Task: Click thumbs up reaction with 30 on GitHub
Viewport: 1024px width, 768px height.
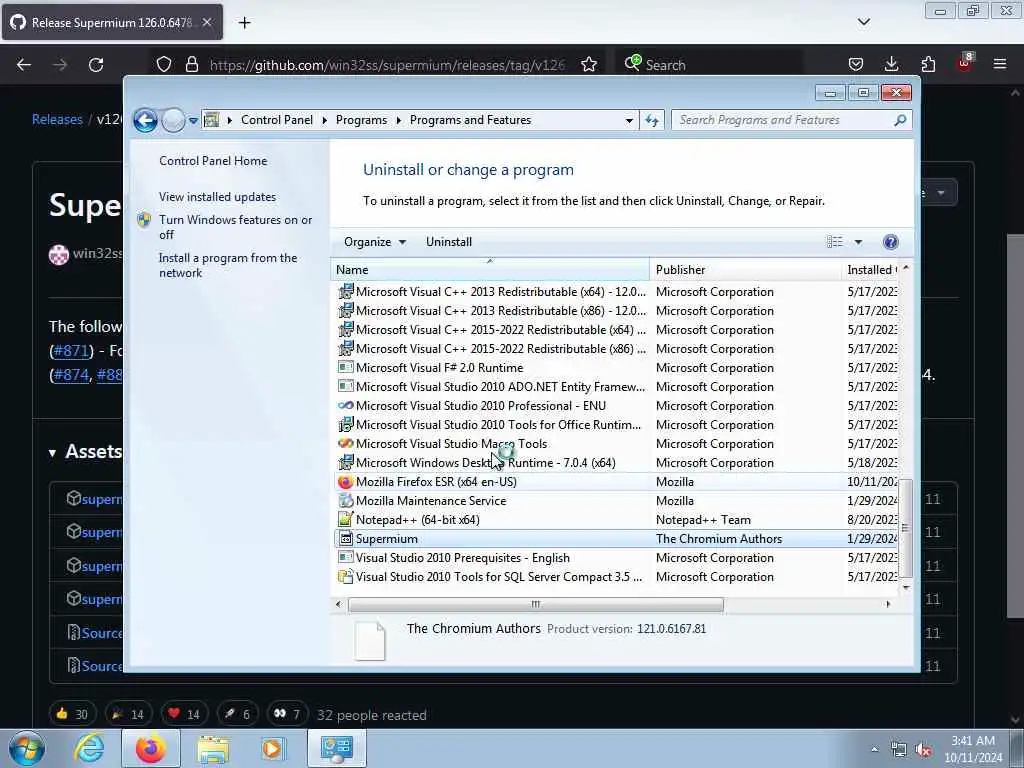Action: click(x=72, y=714)
